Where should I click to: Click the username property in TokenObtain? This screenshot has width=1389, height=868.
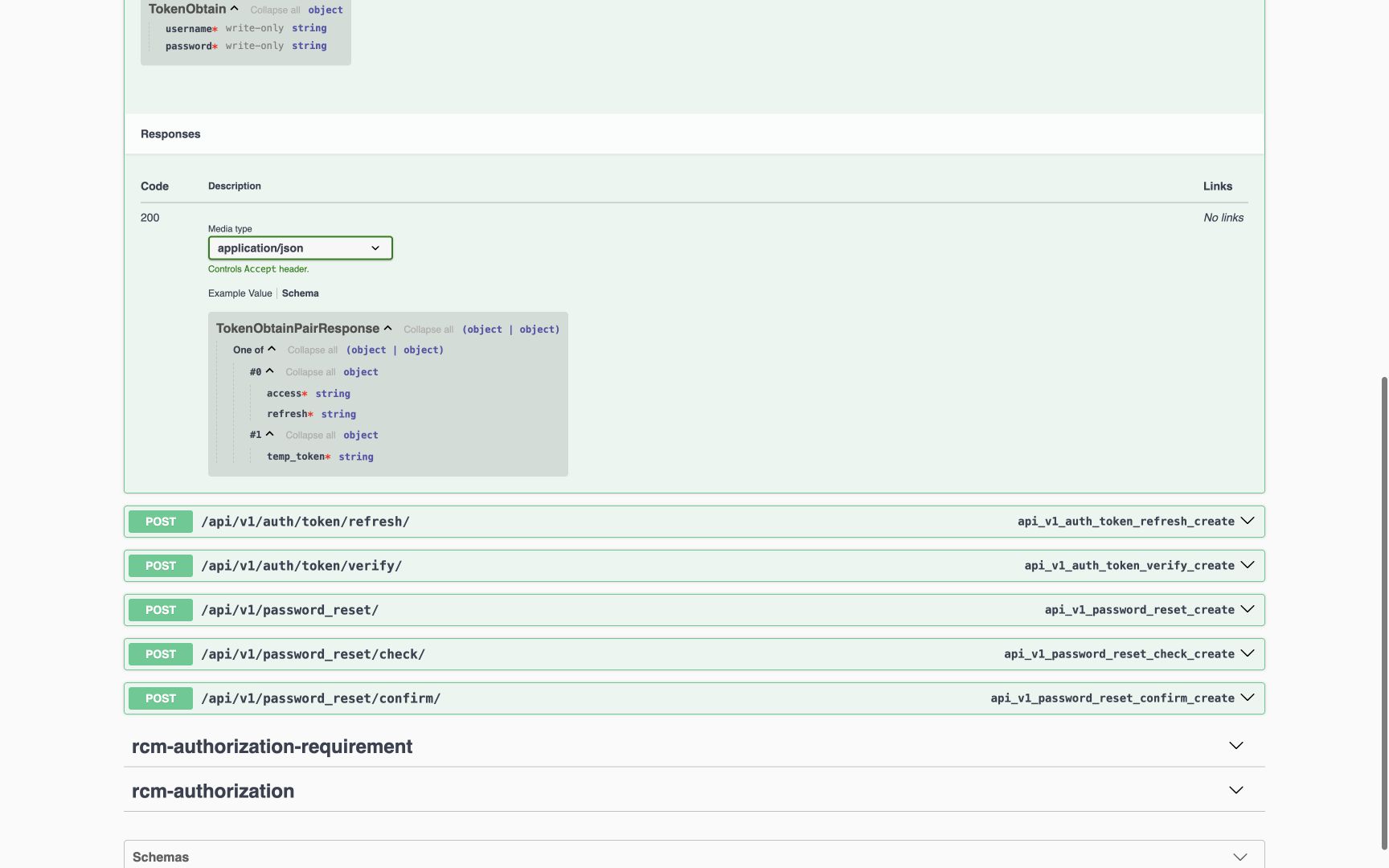pos(188,29)
